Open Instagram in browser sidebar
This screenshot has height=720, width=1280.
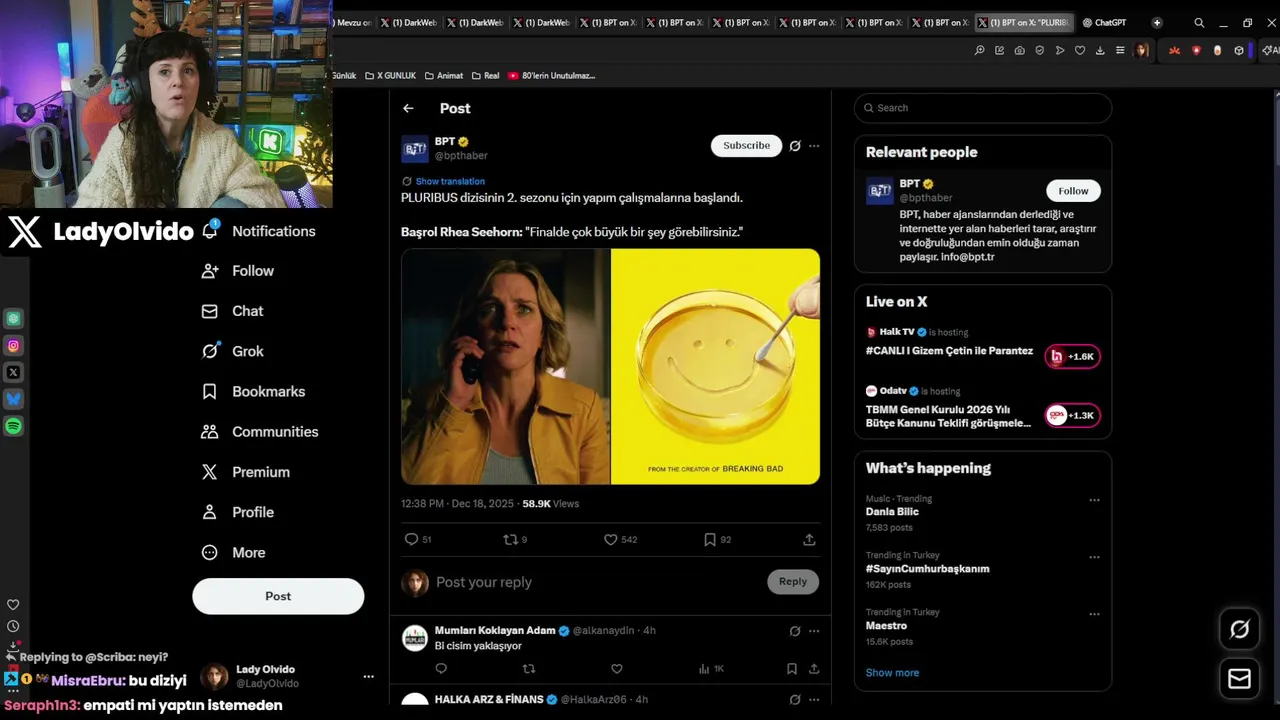tap(13, 346)
